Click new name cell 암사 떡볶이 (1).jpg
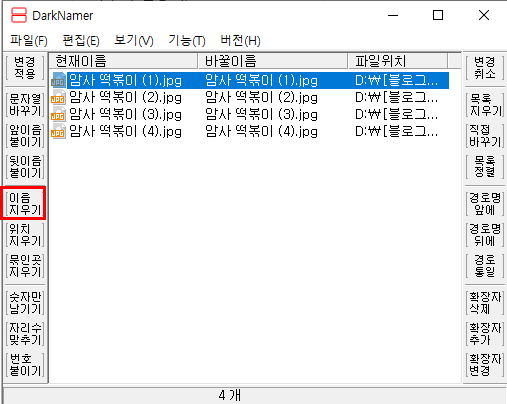Image resolution: width=507 pixels, height=404 pixels. (261, 81)
